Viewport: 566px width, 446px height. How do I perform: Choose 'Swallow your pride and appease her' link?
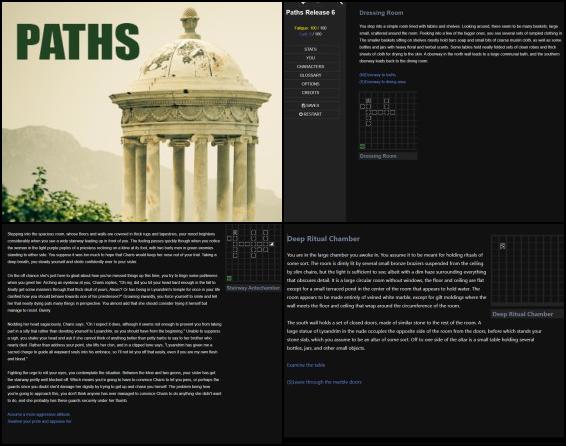(39, 421)
